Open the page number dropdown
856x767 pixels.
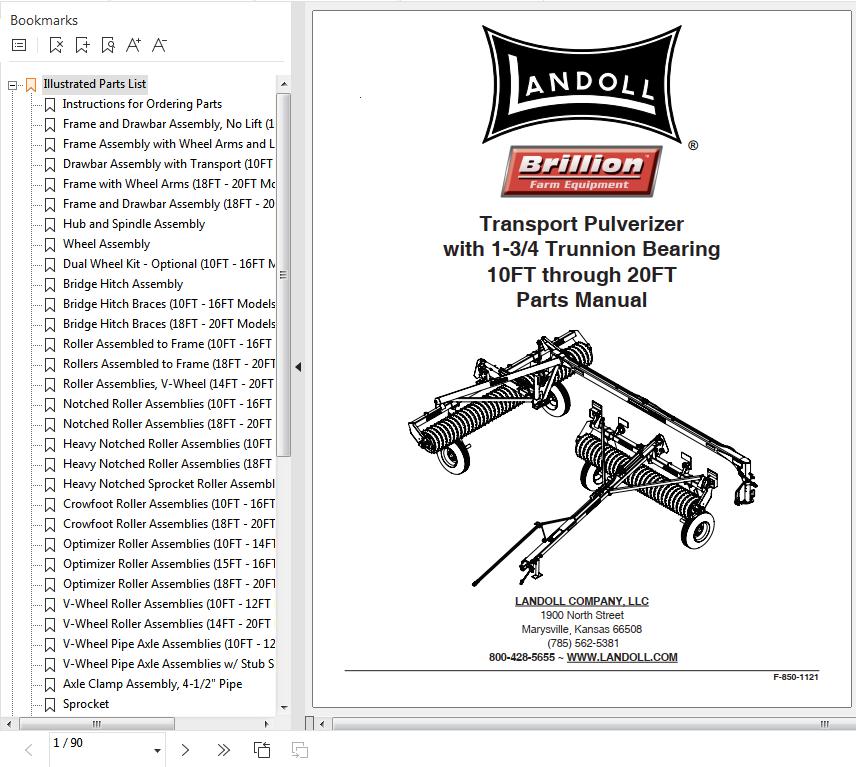(x=157, y=751)
